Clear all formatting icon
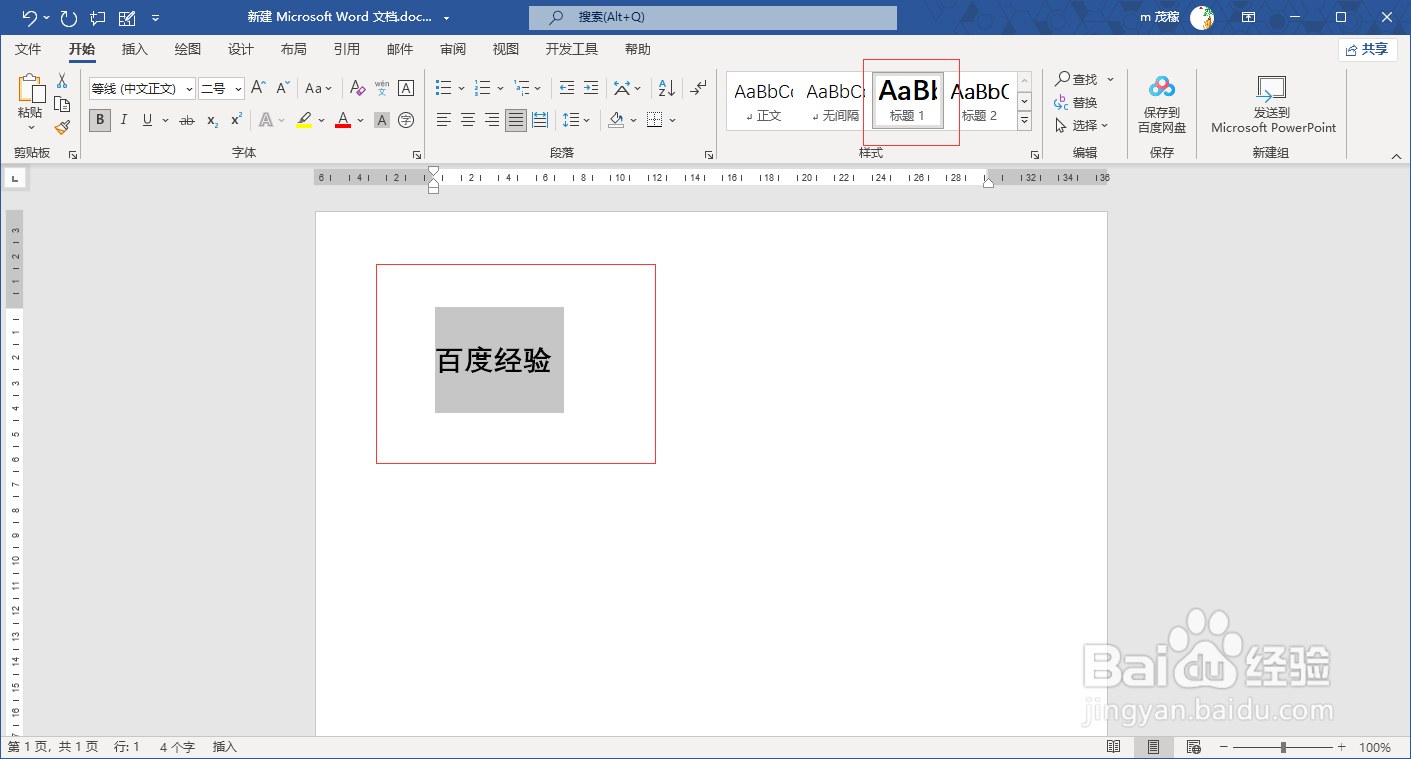The image size is (1411, 759). [x=357, y=88]
